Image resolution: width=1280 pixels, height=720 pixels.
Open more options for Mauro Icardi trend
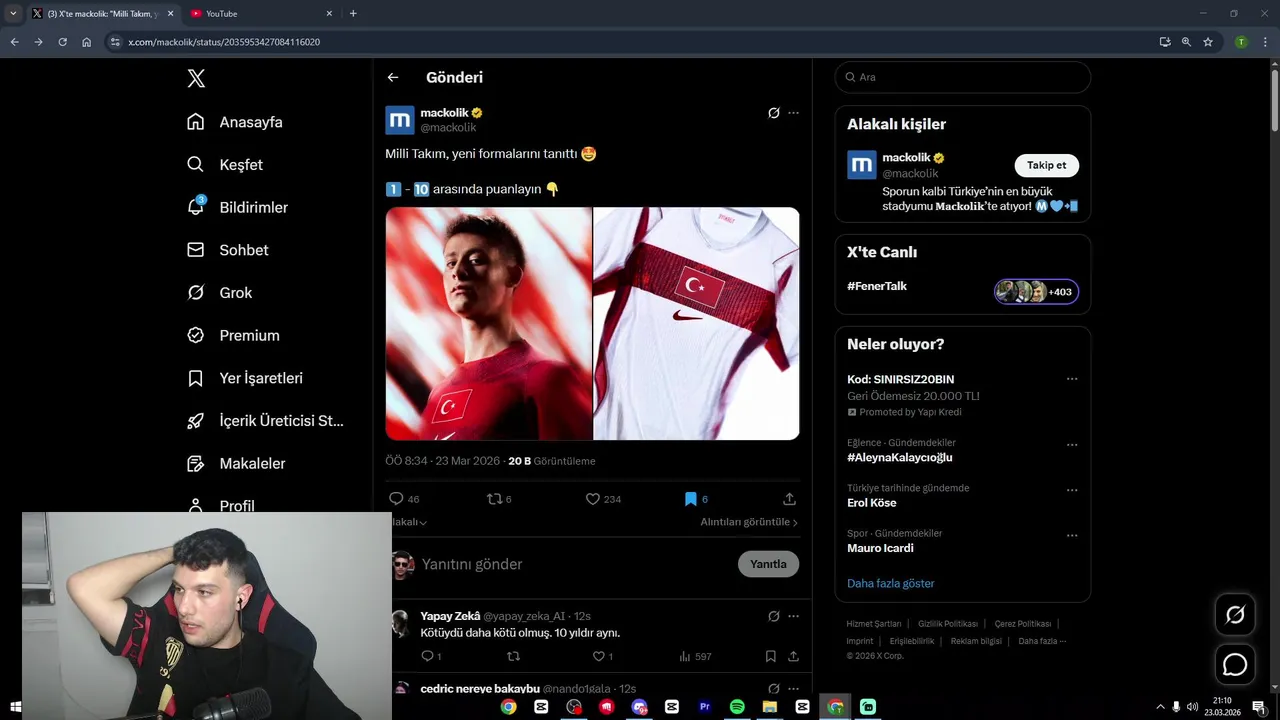point(1072,535)
